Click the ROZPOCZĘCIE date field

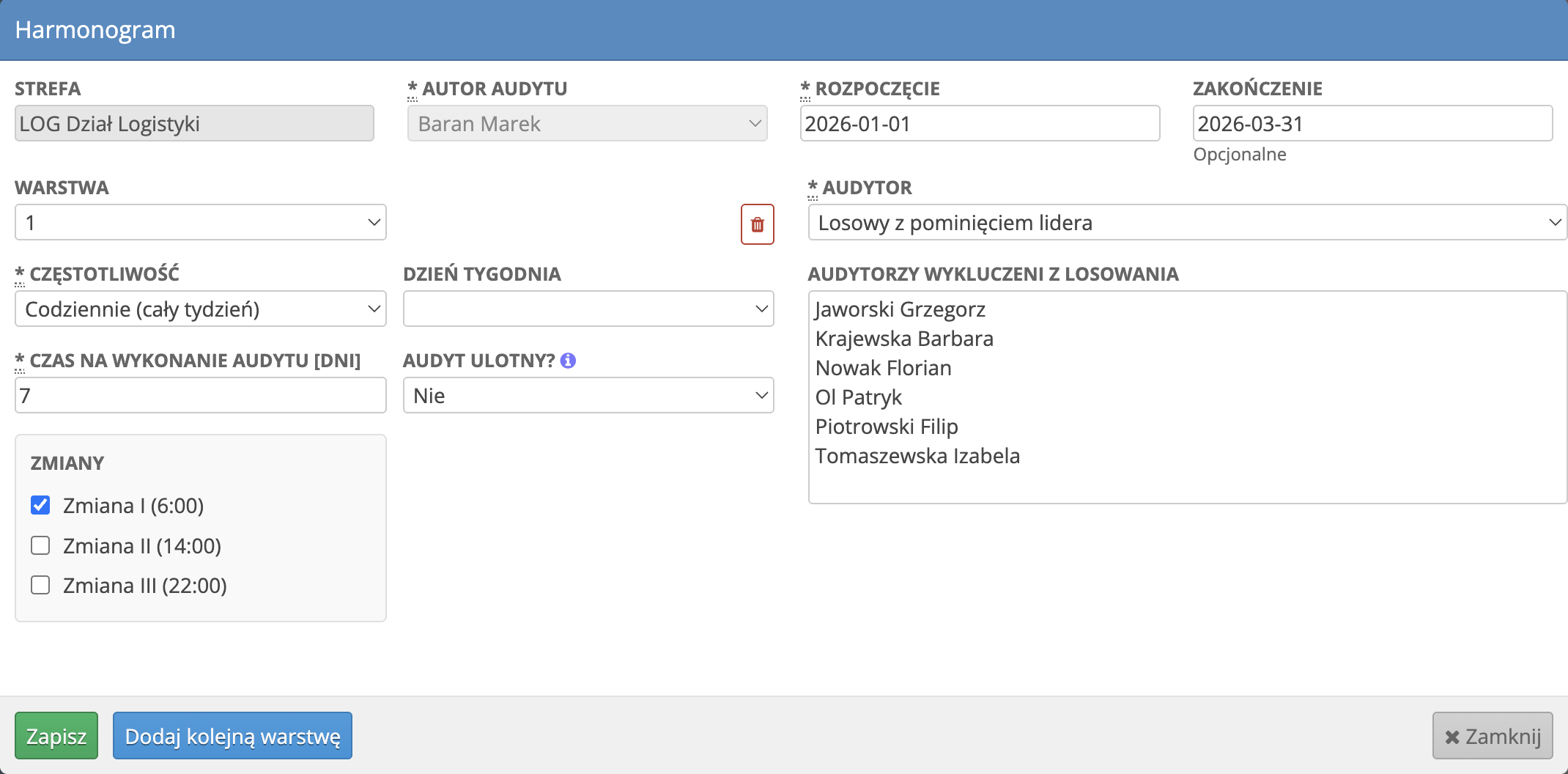(980, 123)
